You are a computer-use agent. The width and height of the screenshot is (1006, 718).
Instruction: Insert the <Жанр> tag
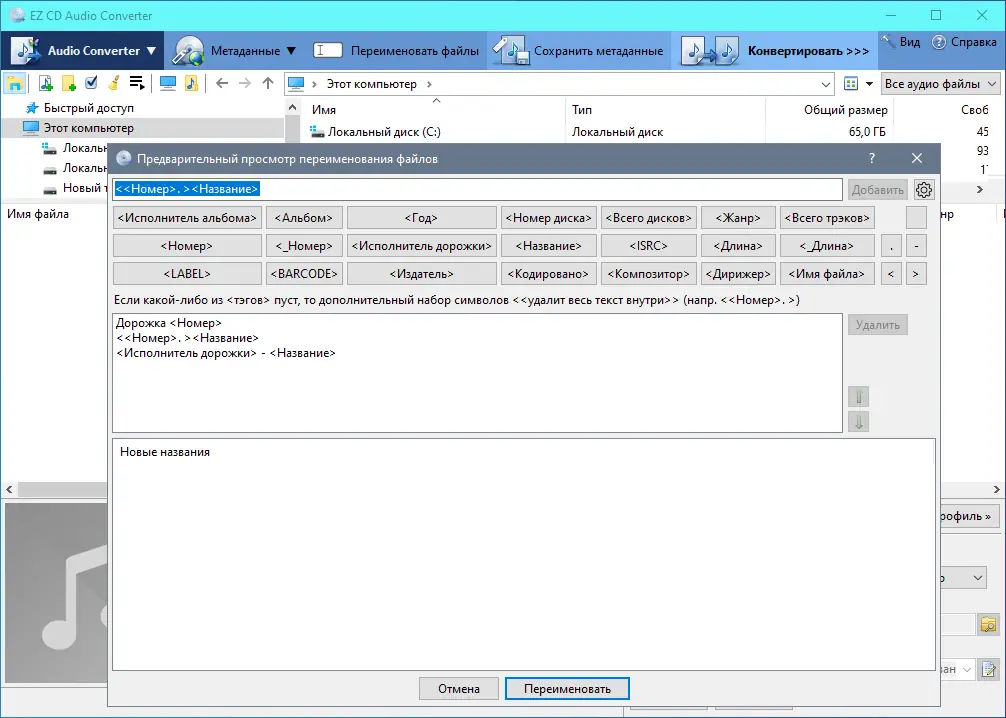tap(738, 217)
